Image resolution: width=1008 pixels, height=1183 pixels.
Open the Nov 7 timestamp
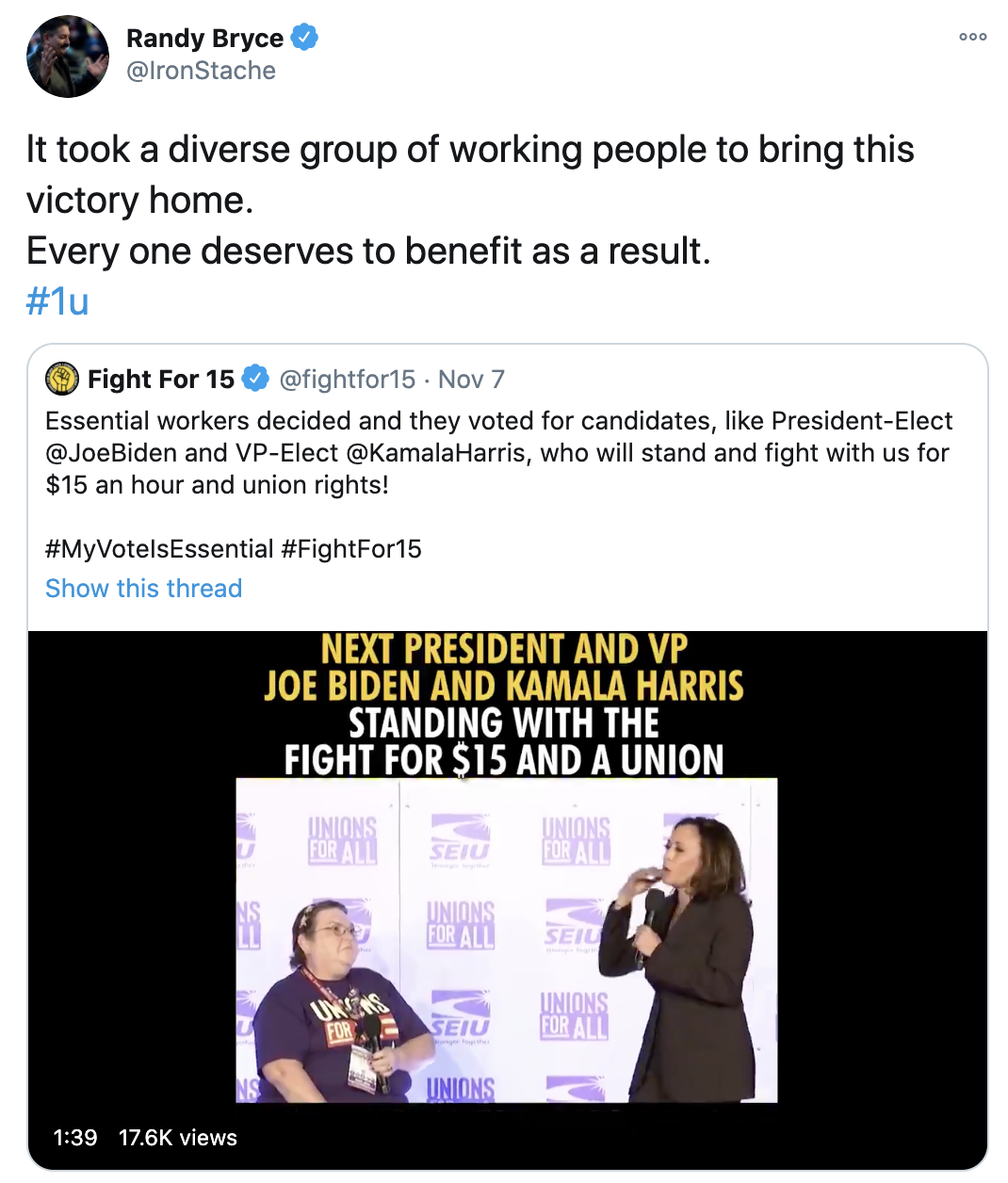[x=471, y=379]
